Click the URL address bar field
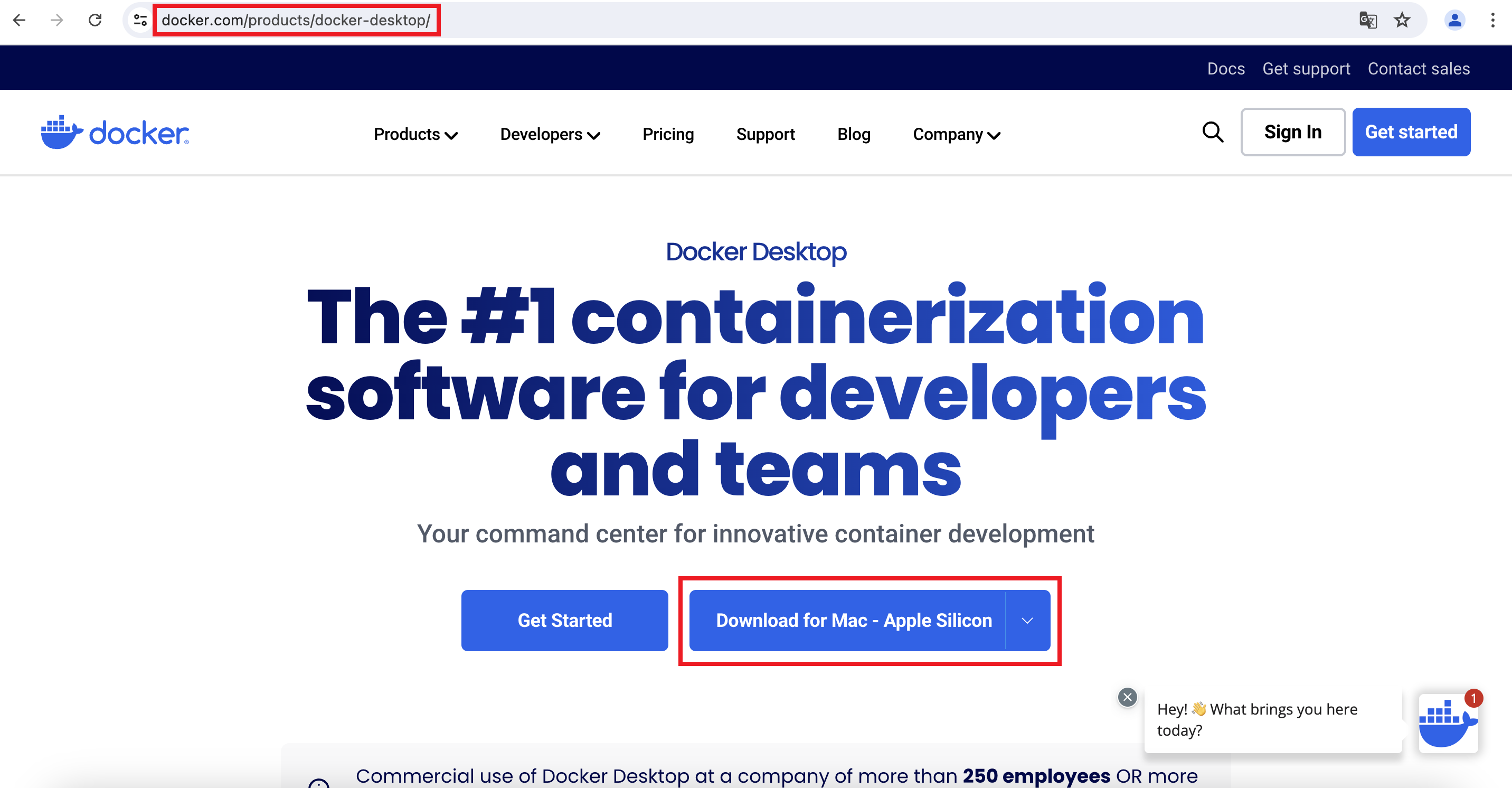 704,20
